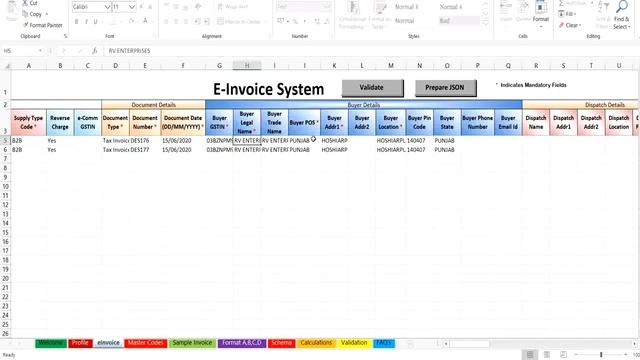
Task: Click the zoom in plus button
Action: pyautogui.click(x=626, y=355)
